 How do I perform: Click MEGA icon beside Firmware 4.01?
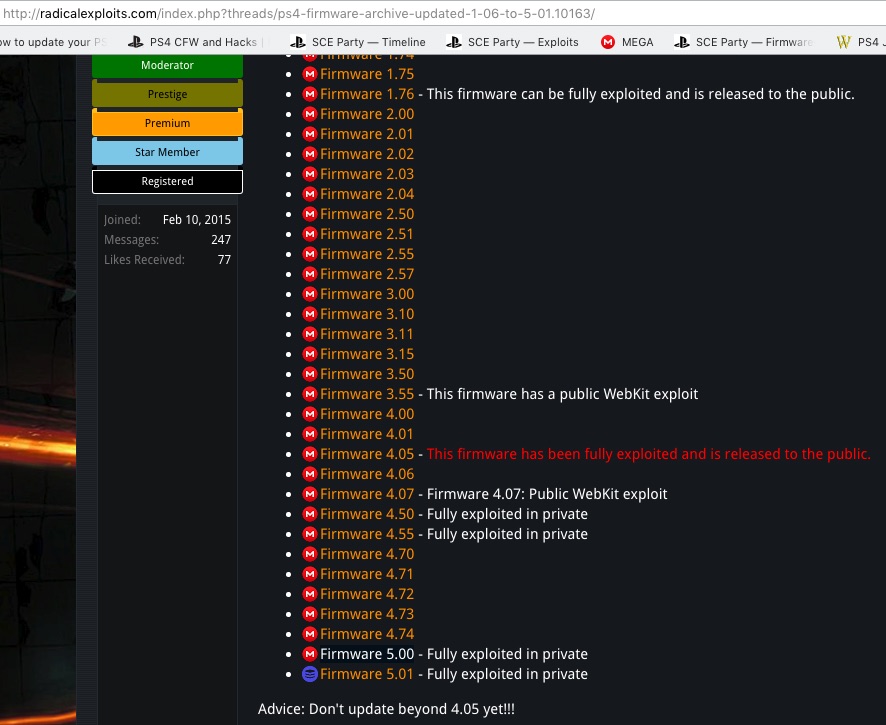pyautogui.click(x=310, y=434)
